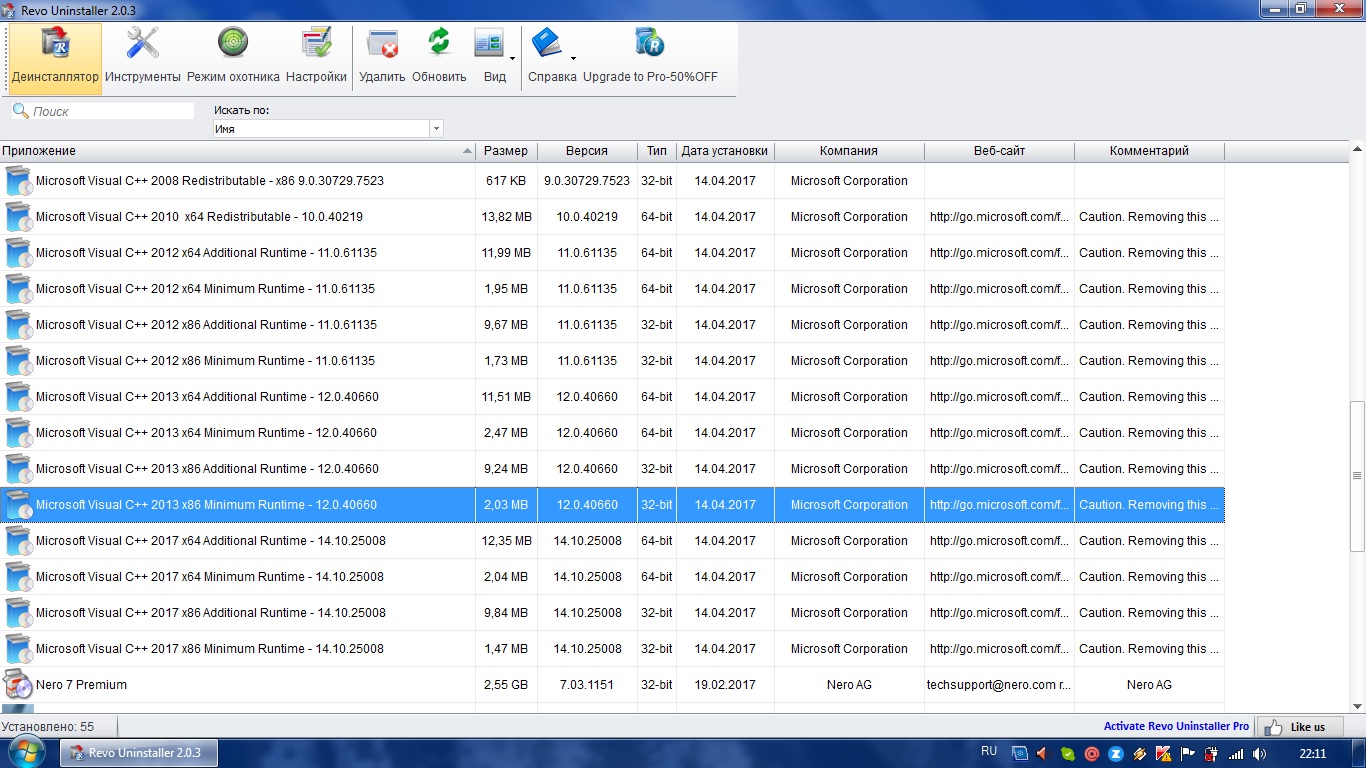Viewport: 1366px width, 768px height.
Task: Click version cell 9.0.30729.7523
Action: click(587, 181)
